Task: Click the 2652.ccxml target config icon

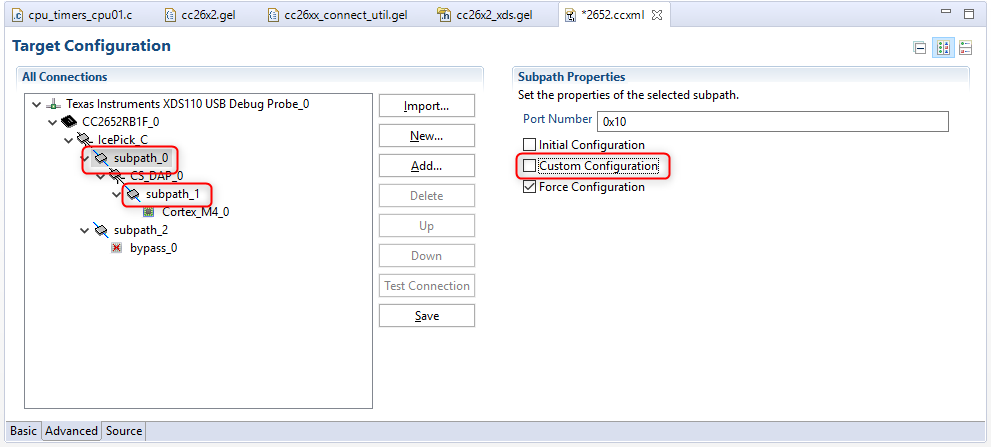Action: pyautogui.click(x=570, y=15)
